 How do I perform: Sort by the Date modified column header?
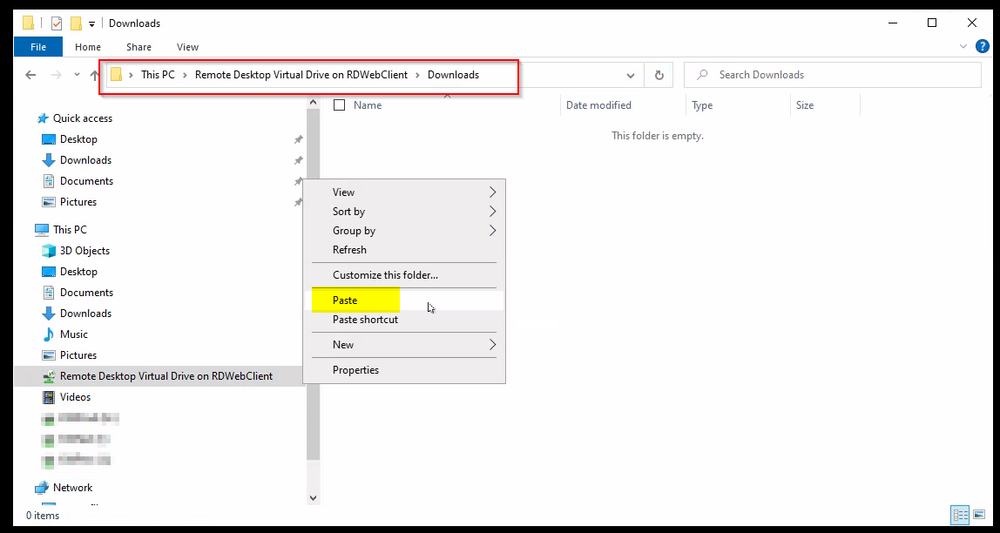[x=598, y=105]
